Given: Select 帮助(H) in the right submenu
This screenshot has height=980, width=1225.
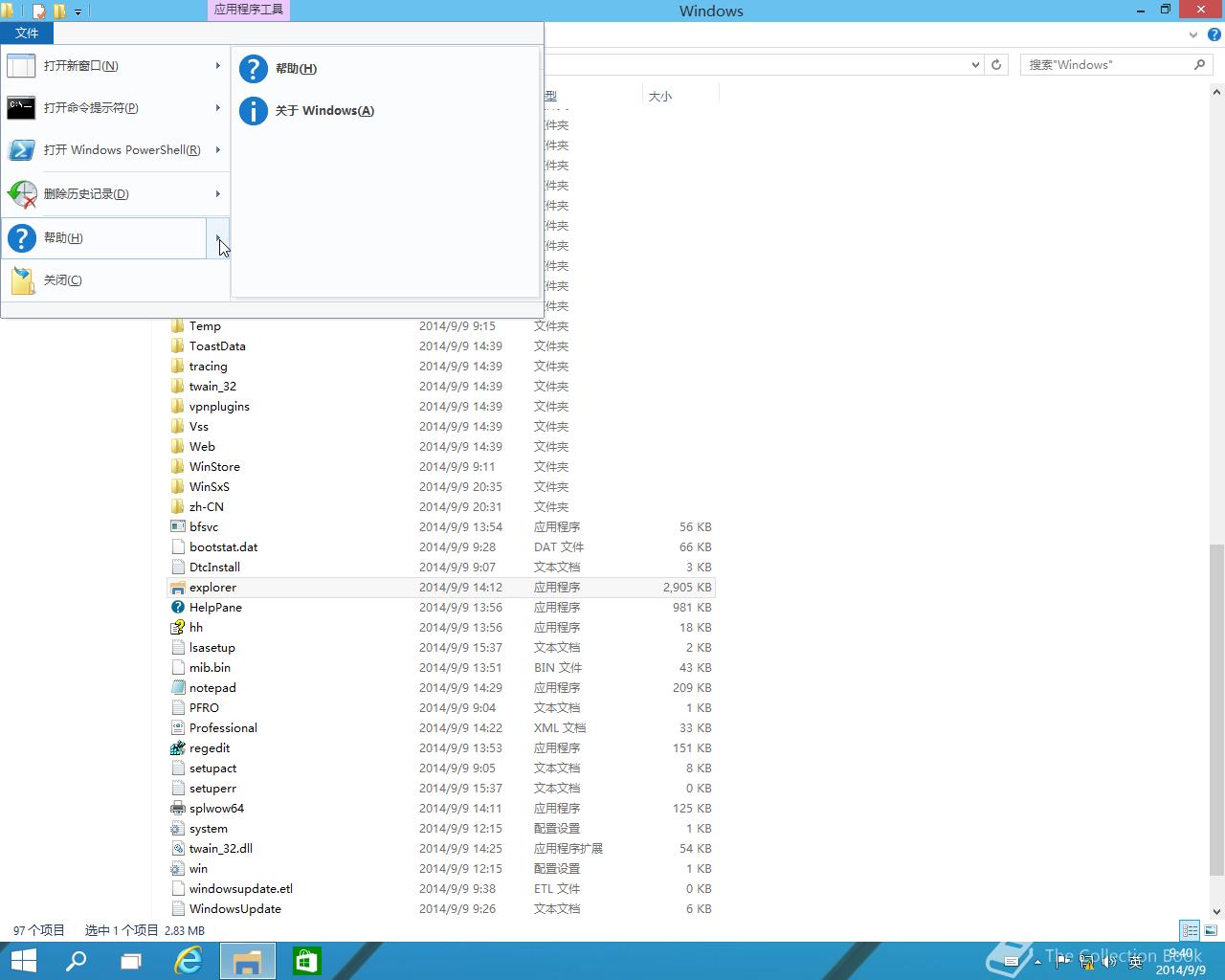Looking at the screenshot, I should pos(386,68).
